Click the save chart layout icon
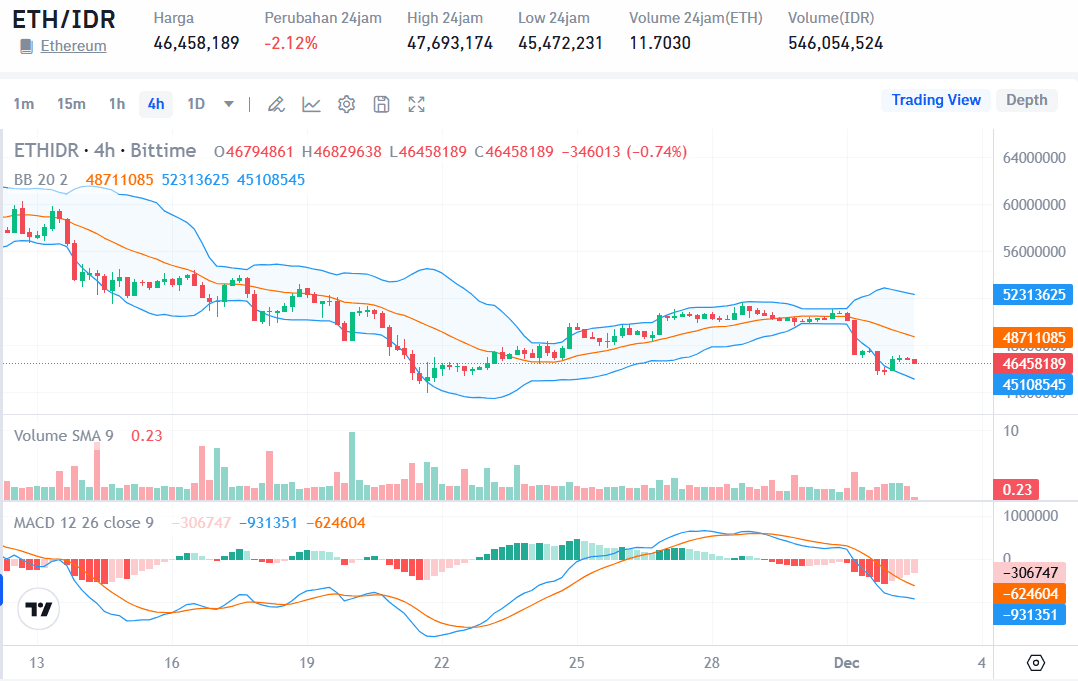This screenshot has height=681, width=1078. click(381, 103)
